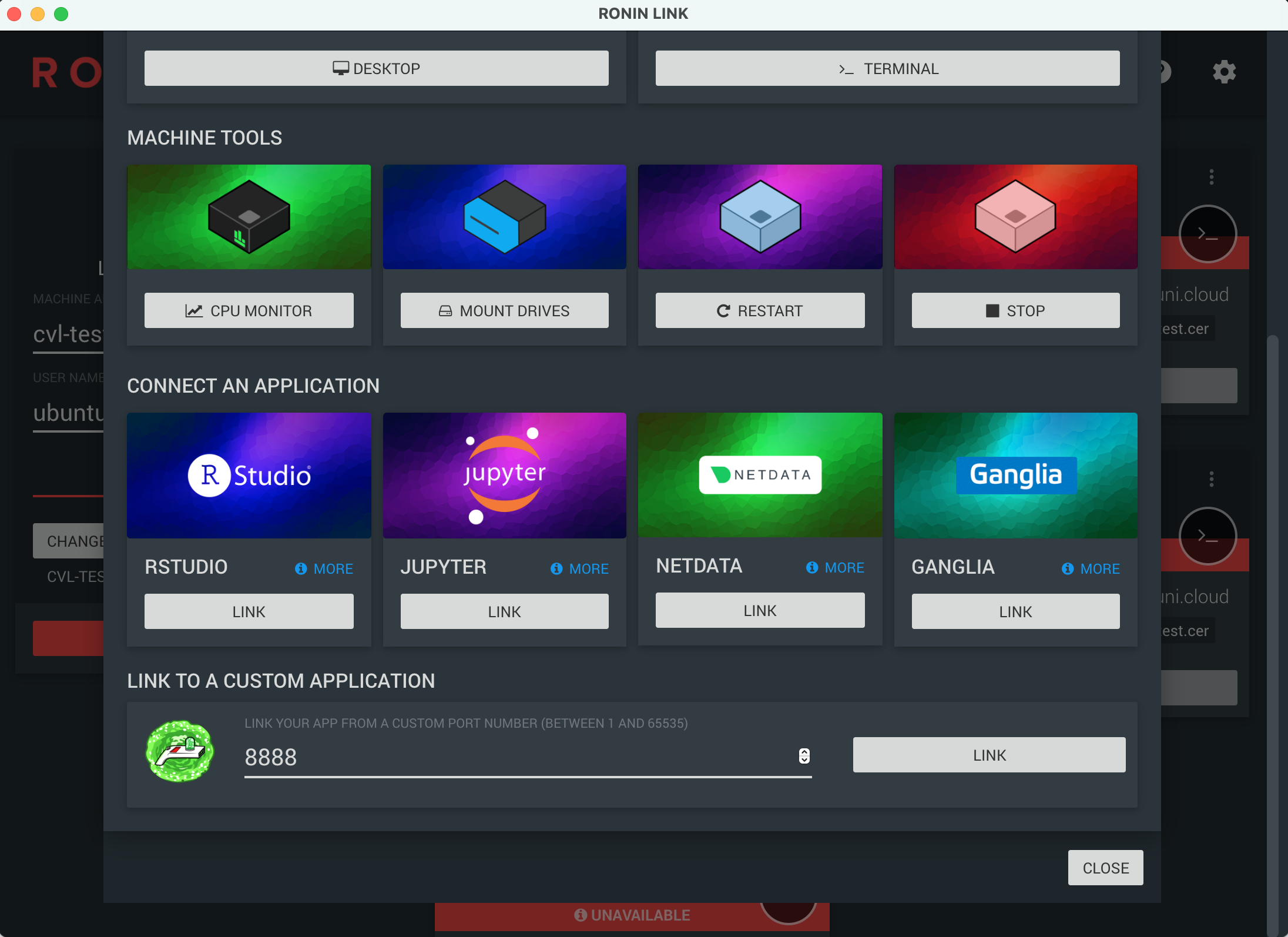Click the Netdata logo card
This screenshot has width=1288, height=937.
(x=760, y=474)
